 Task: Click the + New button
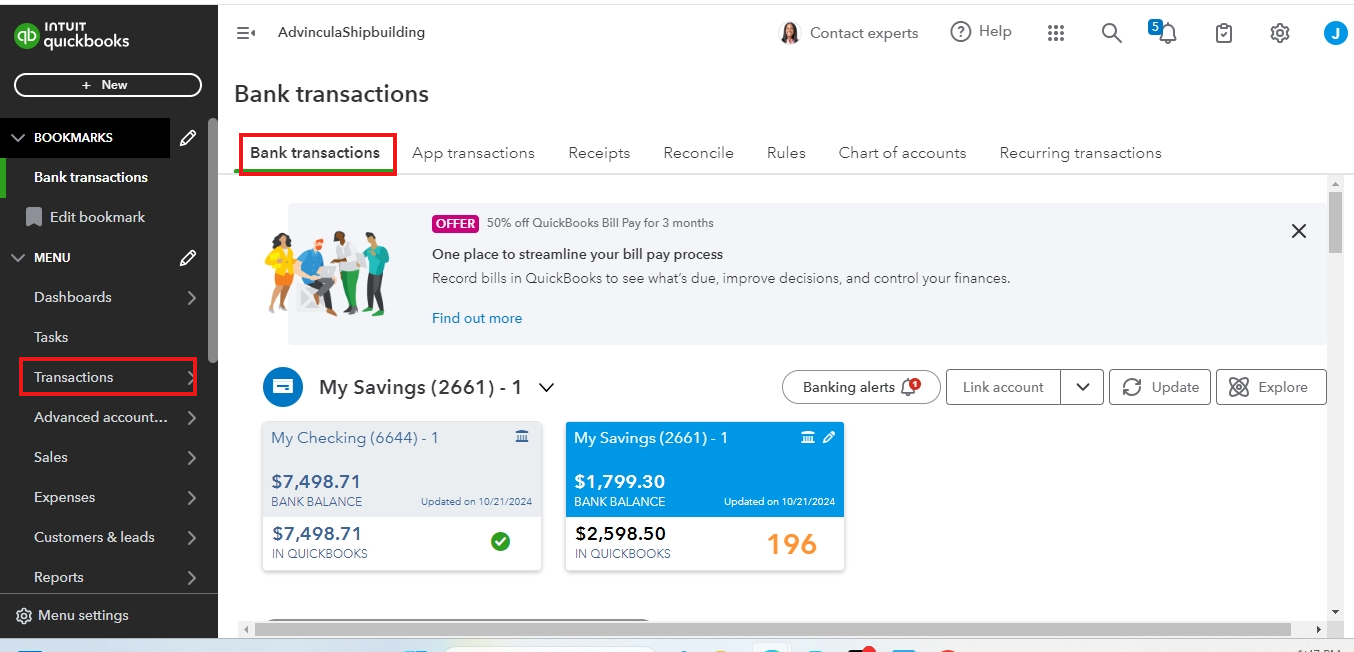[x=108, y=85]
